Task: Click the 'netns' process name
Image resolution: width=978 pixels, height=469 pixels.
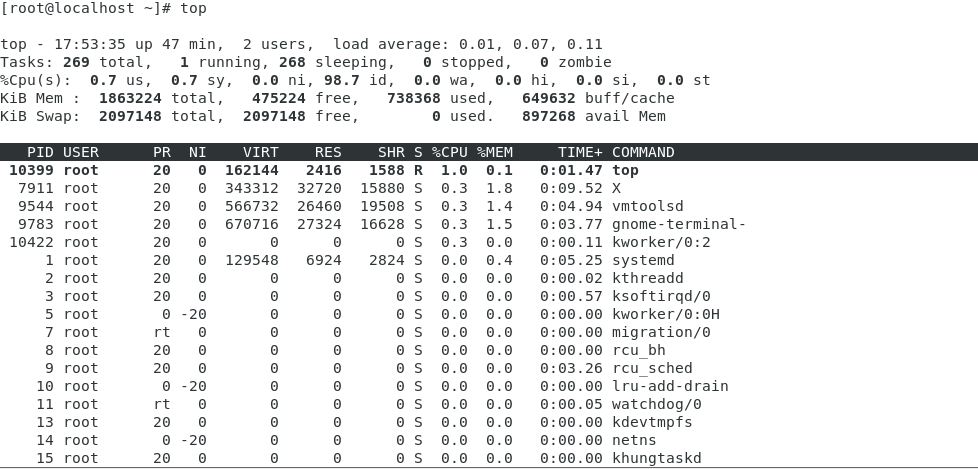Action: click(x=634, y=441)
